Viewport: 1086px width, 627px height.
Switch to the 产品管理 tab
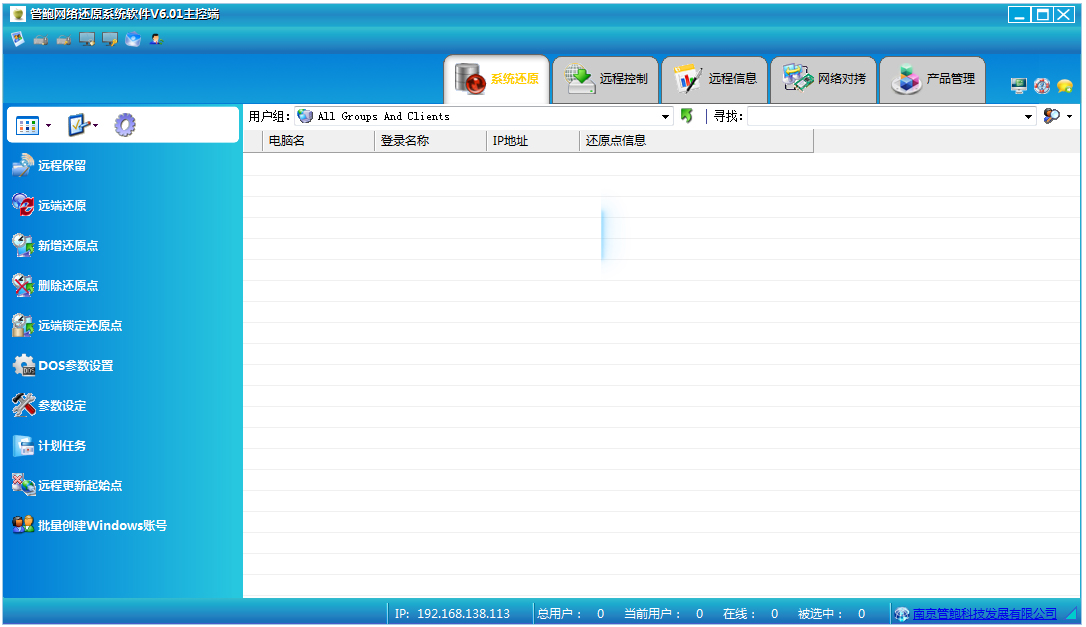933,79
